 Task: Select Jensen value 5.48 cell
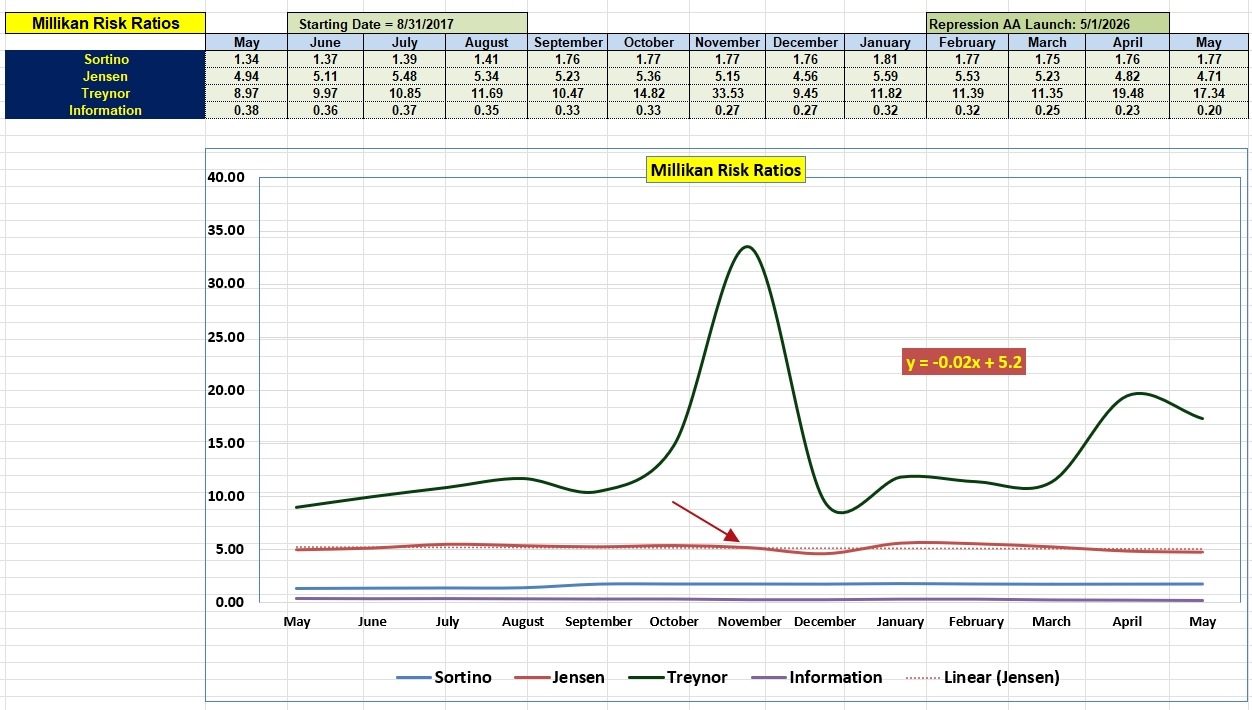point(405,77)
